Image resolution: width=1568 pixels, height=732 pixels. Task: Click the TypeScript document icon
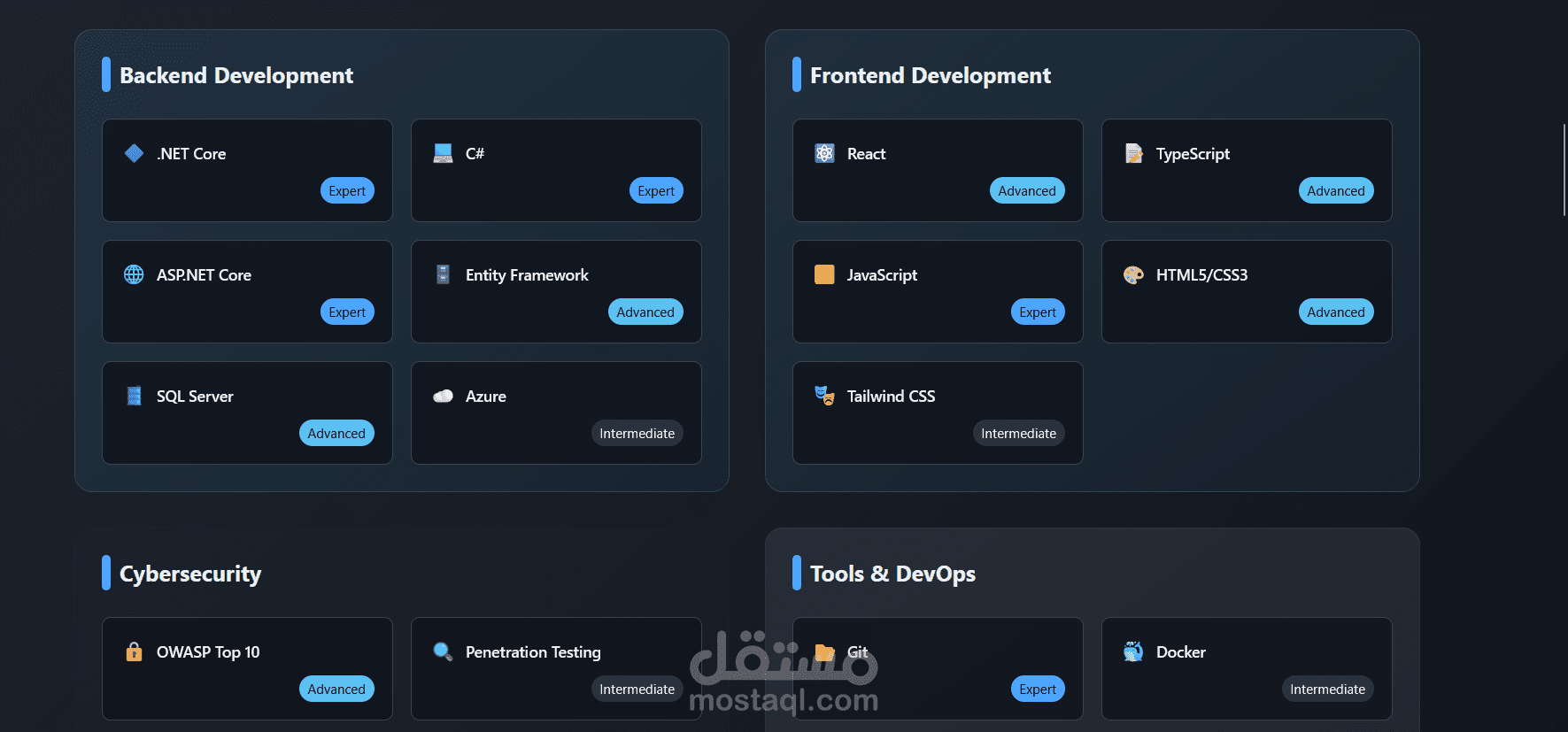(1133, 153)
